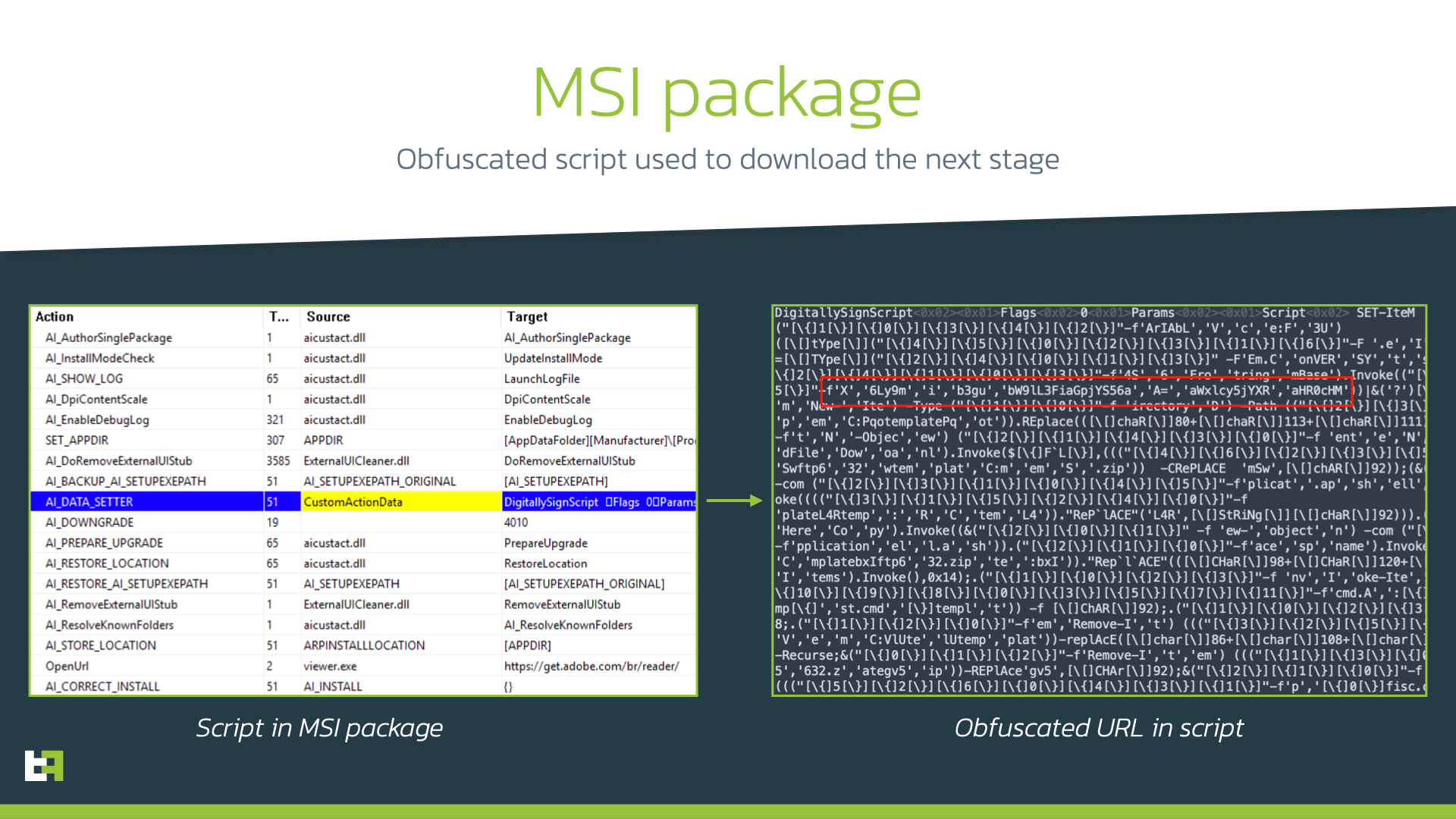Select the AI_ResolveKnownFolders action row

pyautogui.click(x=363, y=624)
